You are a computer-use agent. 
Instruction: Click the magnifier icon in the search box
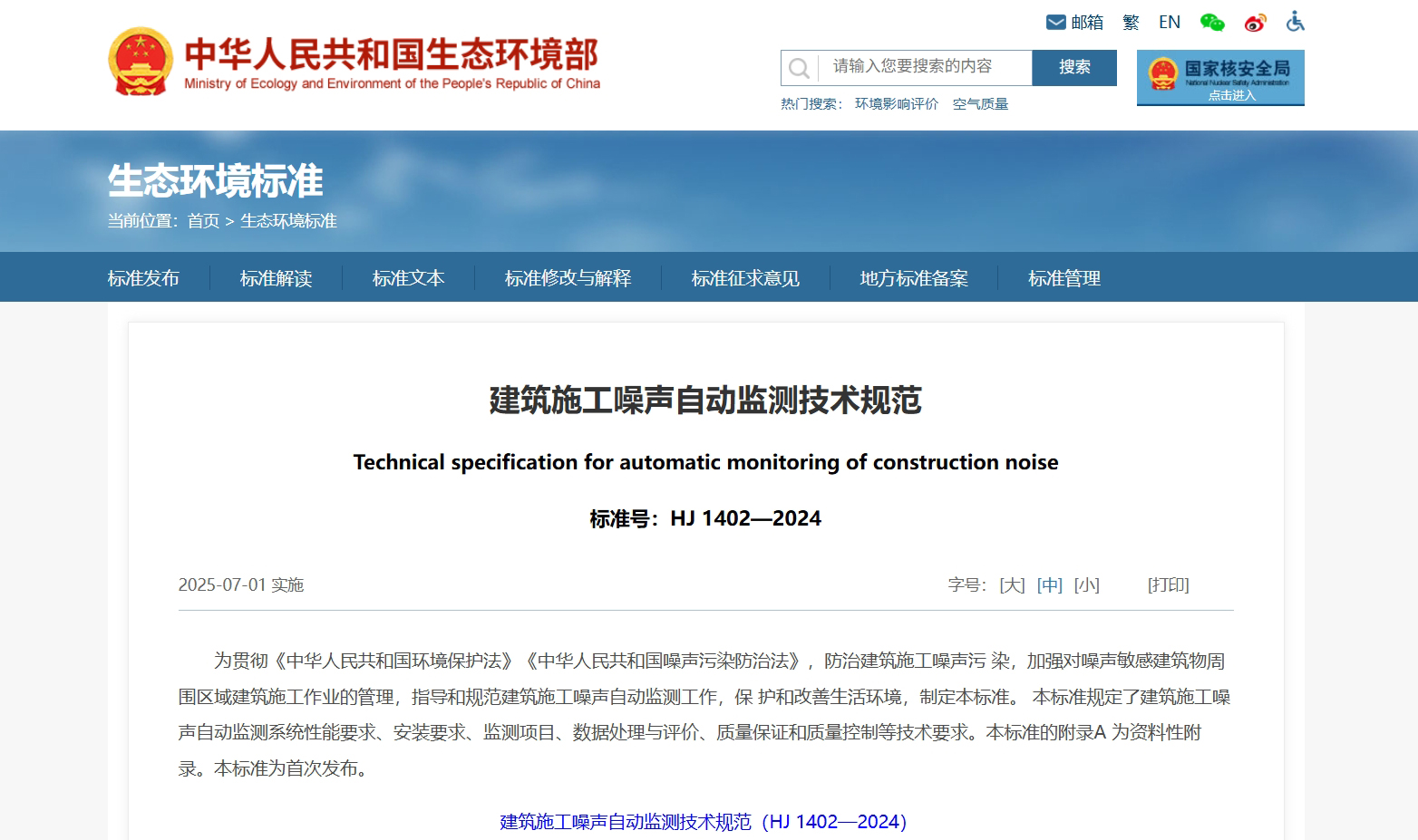coord(799,67)
